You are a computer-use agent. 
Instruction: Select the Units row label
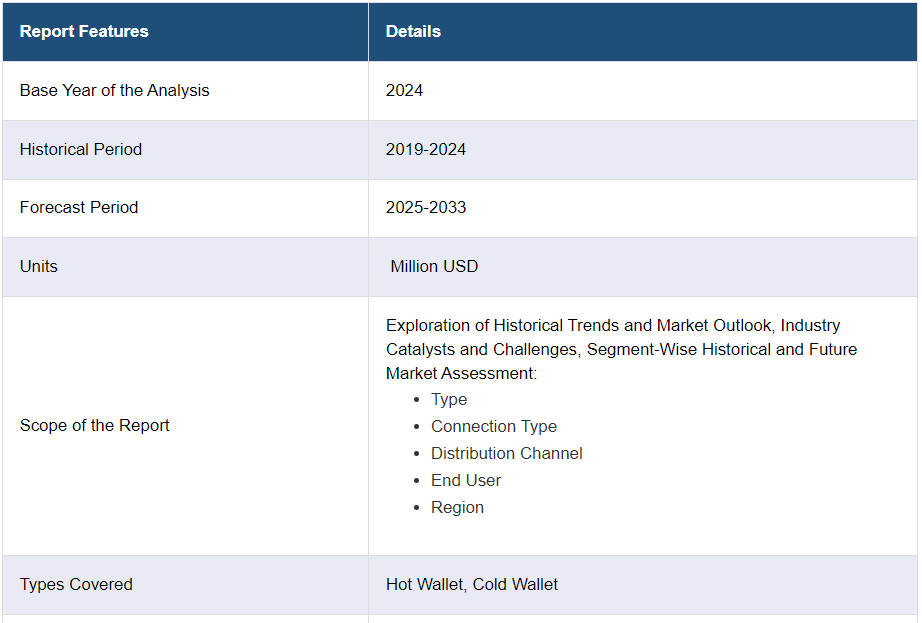[39, 266]
